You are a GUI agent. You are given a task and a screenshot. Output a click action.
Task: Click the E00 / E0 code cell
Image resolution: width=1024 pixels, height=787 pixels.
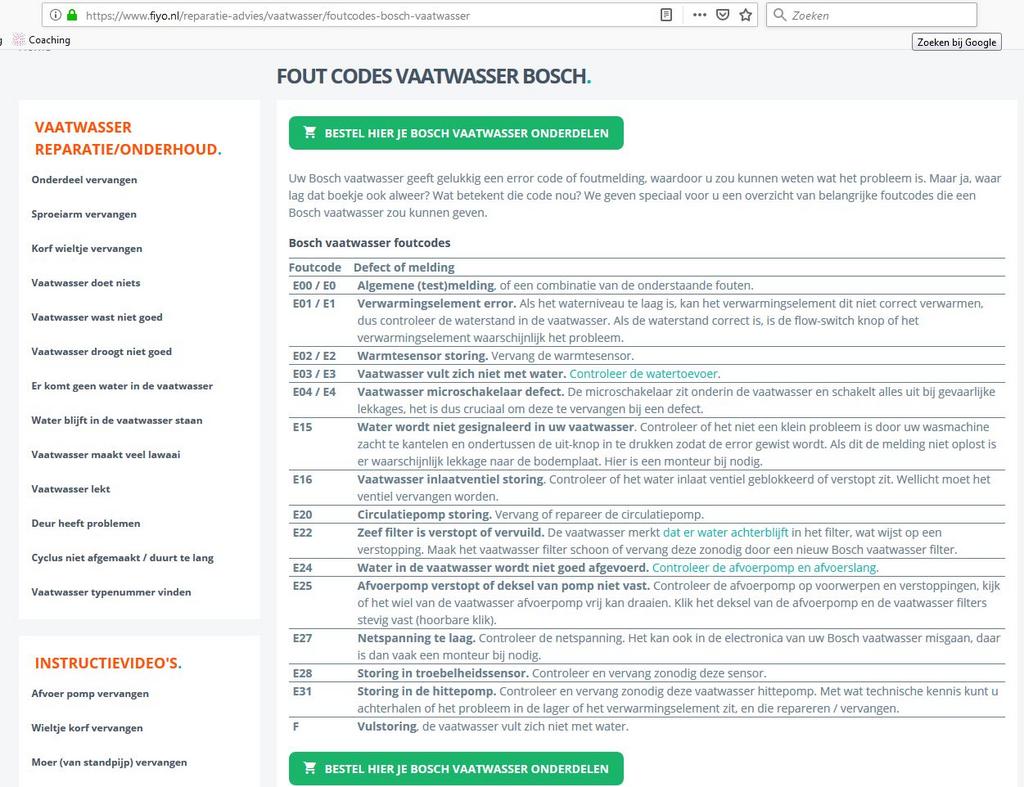314,285
